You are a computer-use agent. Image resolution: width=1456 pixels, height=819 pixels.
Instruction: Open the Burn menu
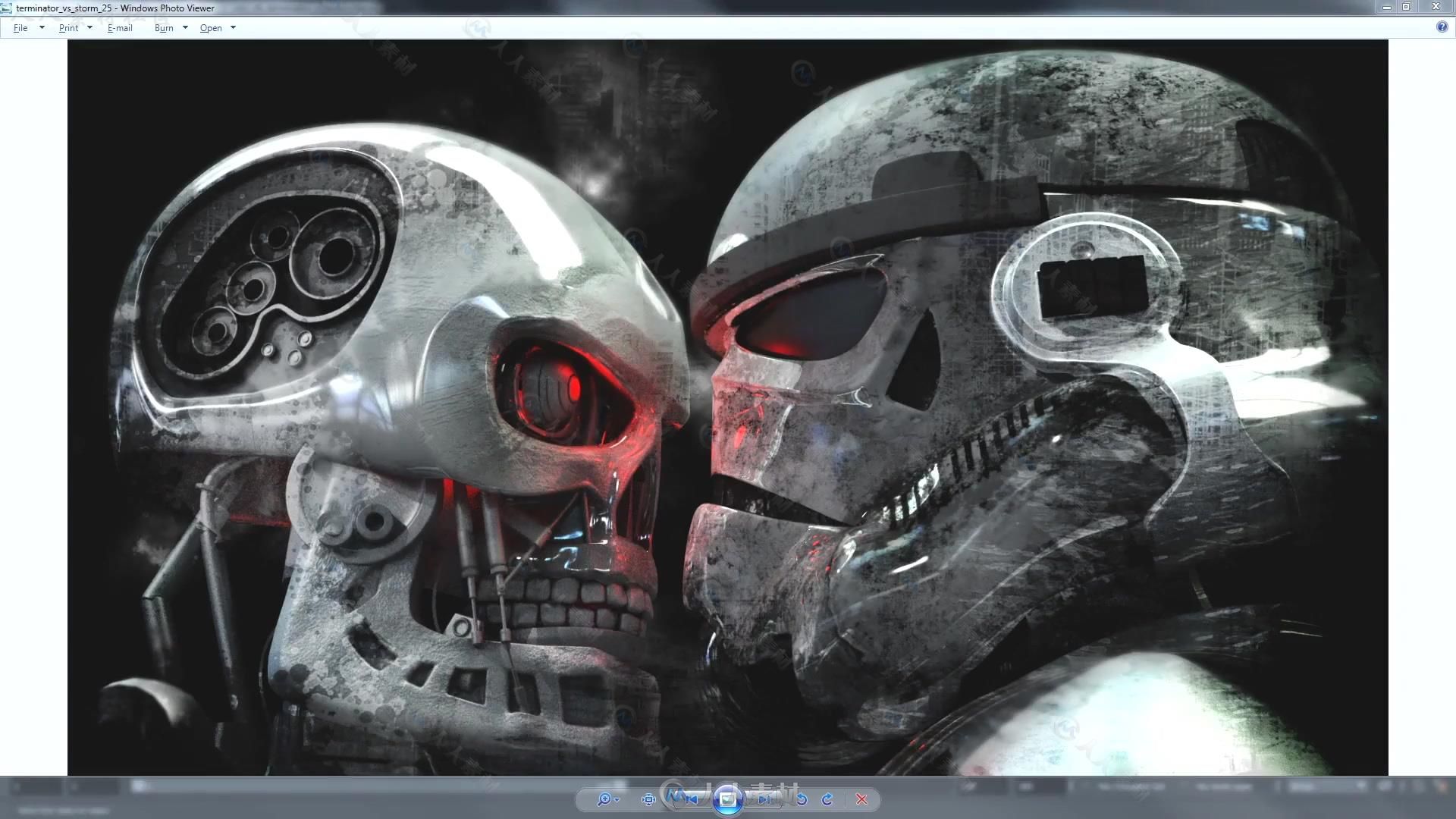(x=164, y=28)
